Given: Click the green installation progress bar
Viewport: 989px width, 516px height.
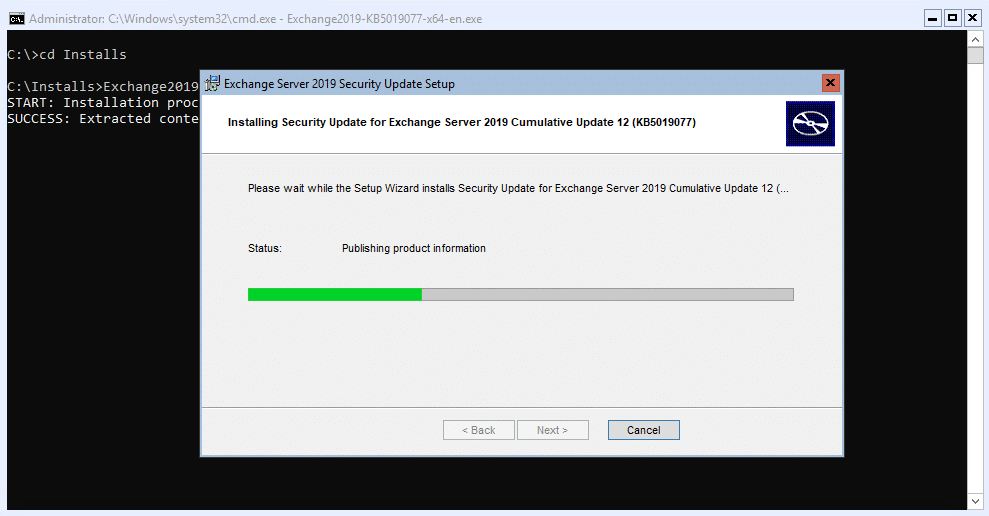Looking at the screenshot, I should click(x=520, y=295).
